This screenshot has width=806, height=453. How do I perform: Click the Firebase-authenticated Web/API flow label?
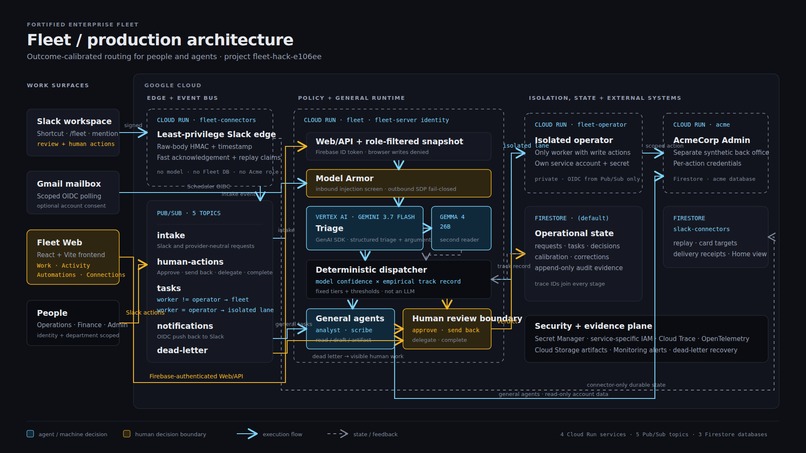pos(196,376)
